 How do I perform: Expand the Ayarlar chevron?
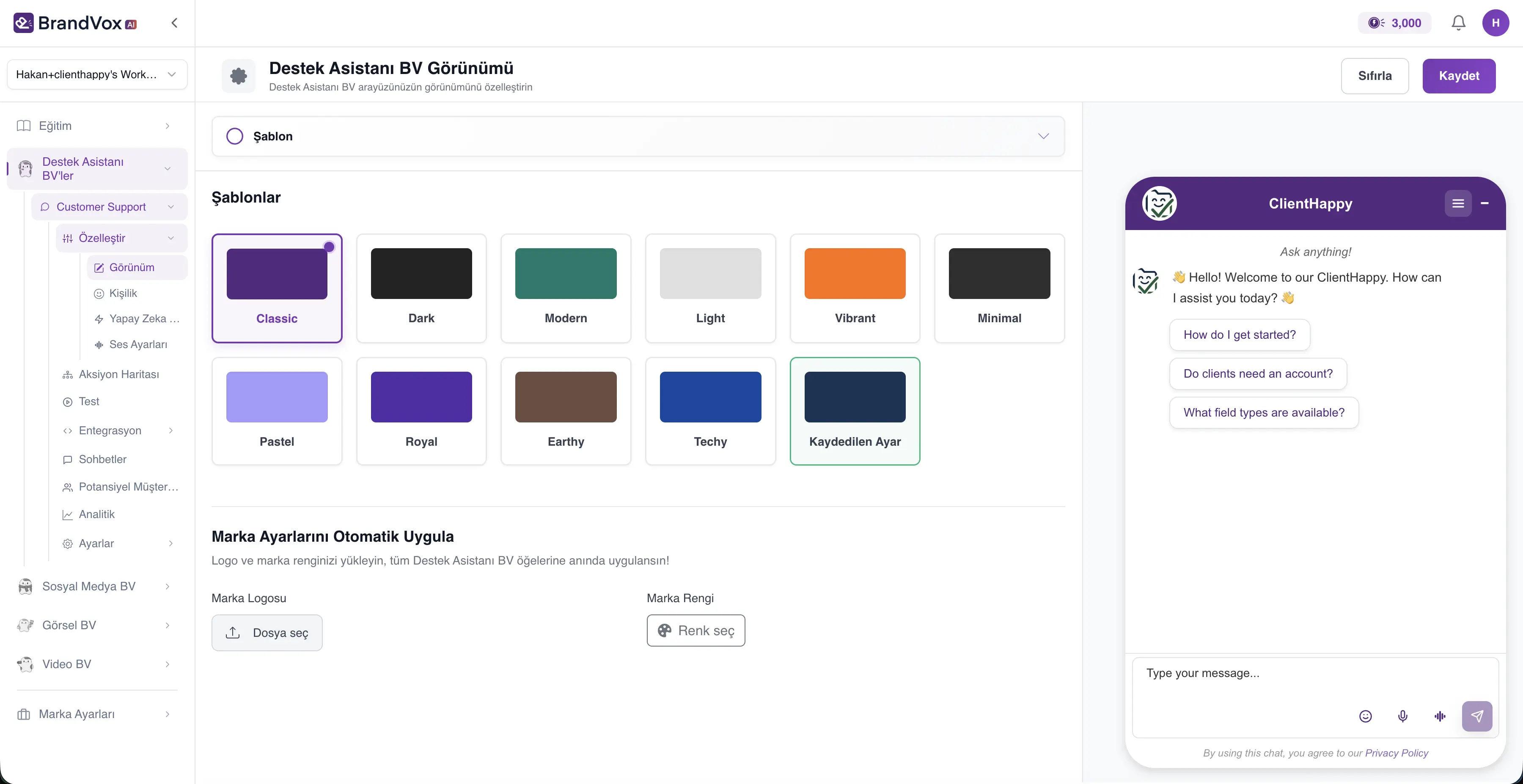pyautogui.click(x=171, y=543)
